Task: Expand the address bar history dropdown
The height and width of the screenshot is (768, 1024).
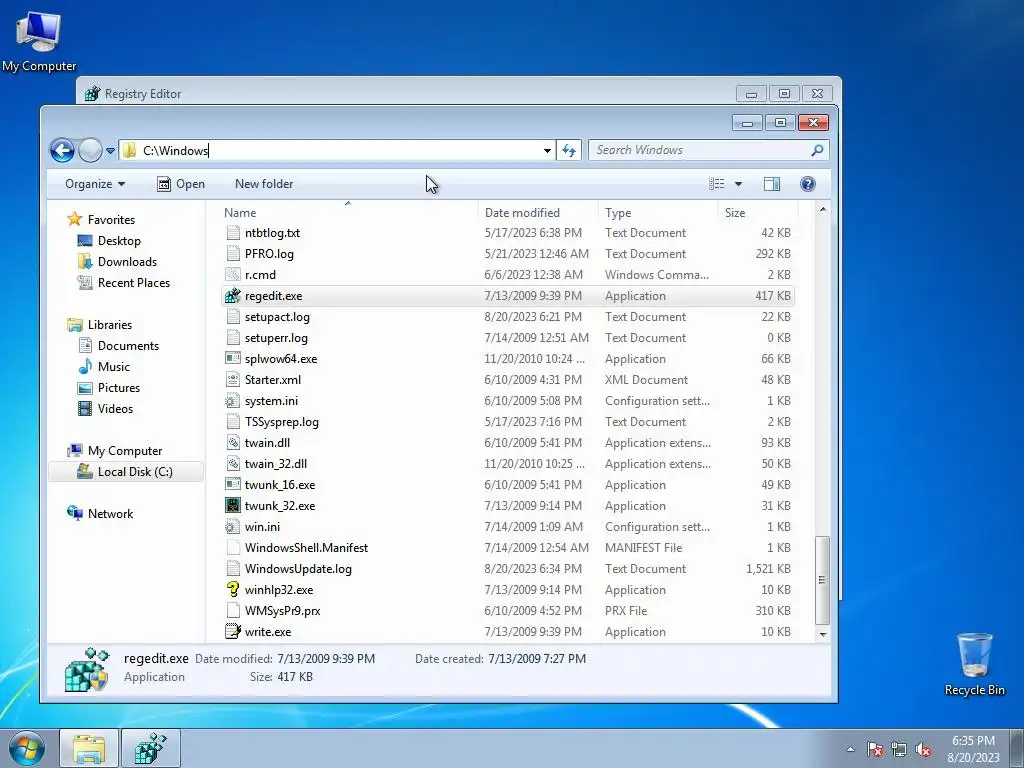Action: [x=547, y=151]
